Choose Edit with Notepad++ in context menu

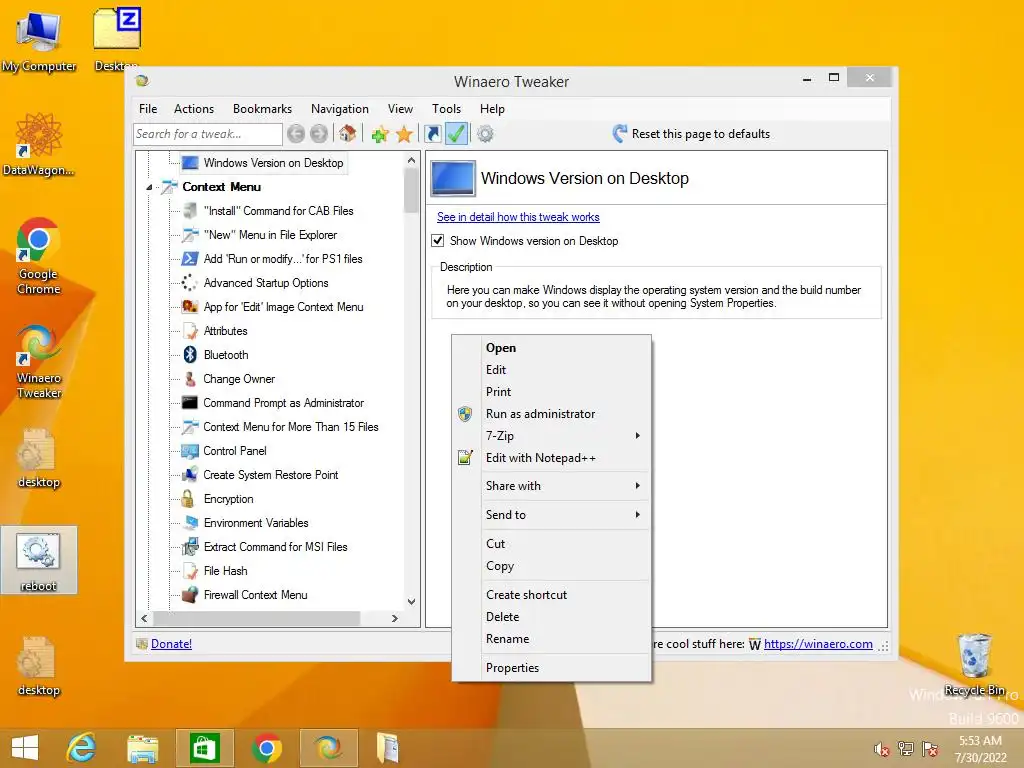tap(552, 458)
